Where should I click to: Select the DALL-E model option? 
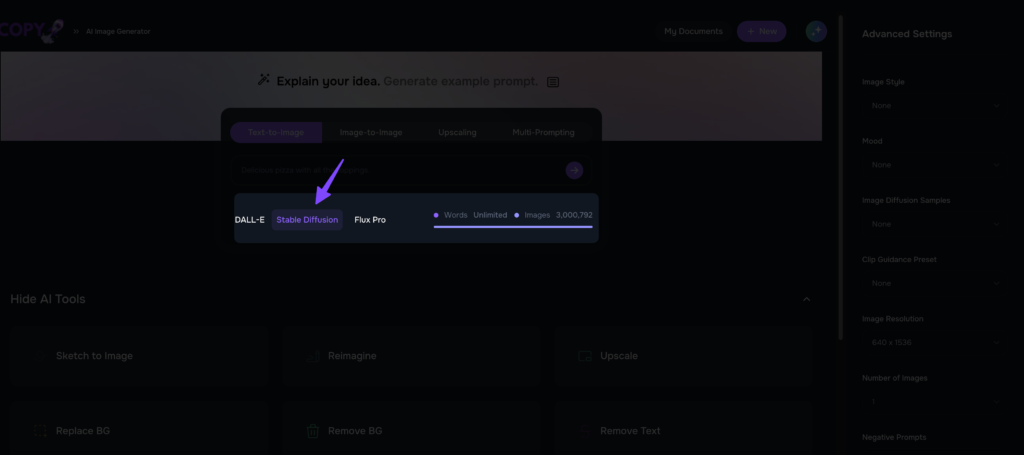click(249, 219)
